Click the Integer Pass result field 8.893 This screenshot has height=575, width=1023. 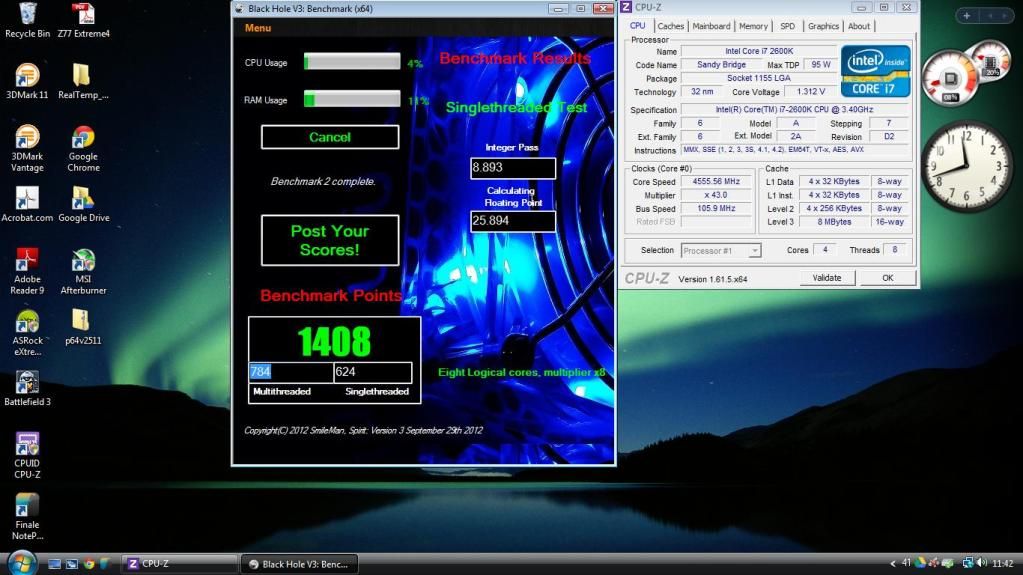click(513, 168)
